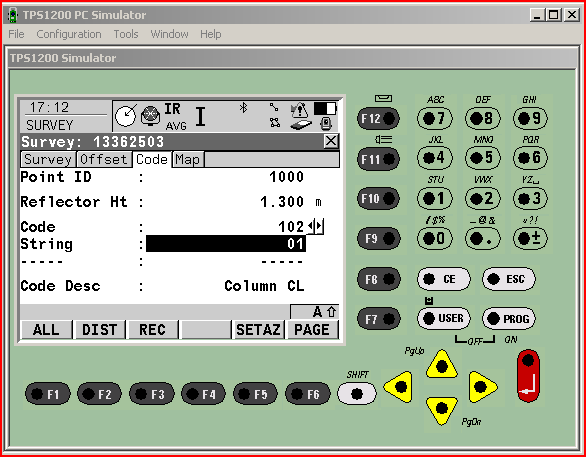Select the Reflector Ht value 1.300

coord(282,202)
